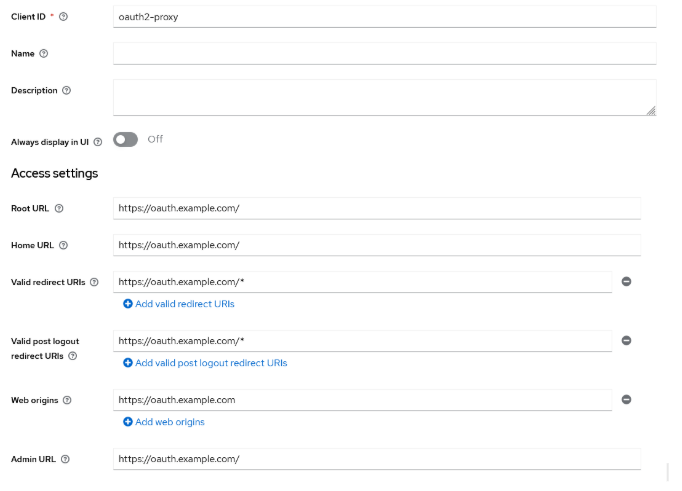Screen dimensions: 682x491
Task: Click Add web origins link
Action: [x=164, y=422]
